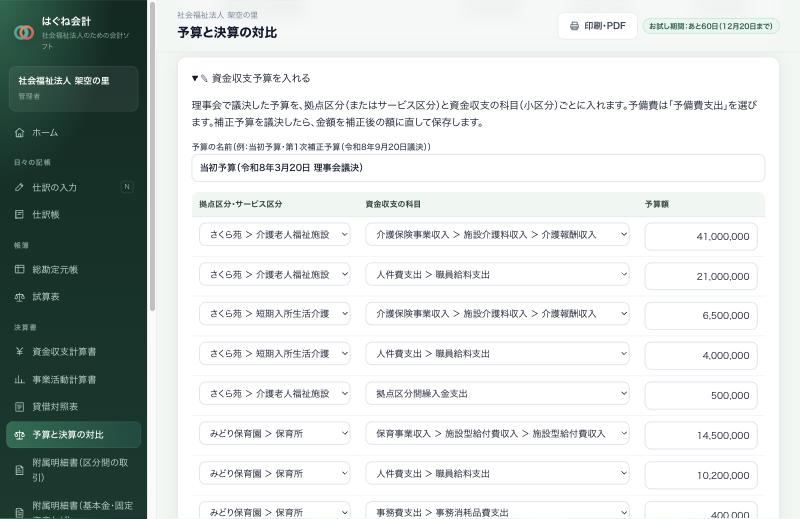Click the sheet icon beside 貸借対照表

pos(19,407)
